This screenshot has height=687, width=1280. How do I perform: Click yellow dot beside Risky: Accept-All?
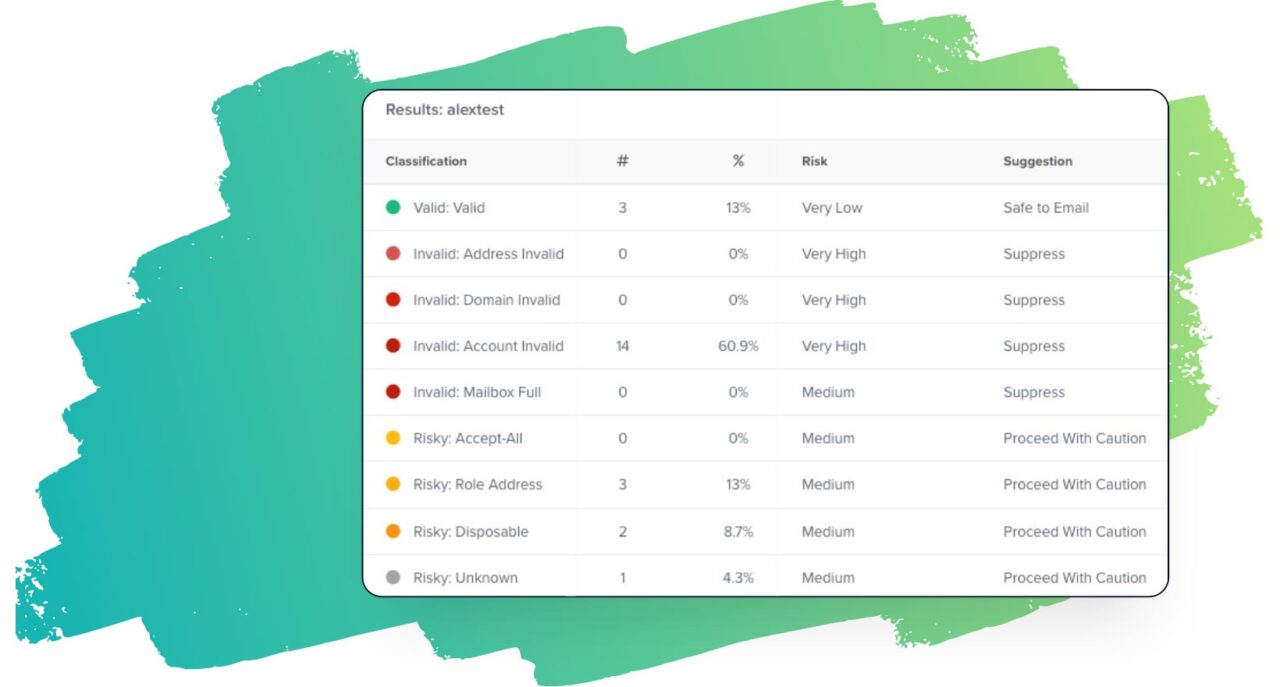(x=393, y=438)
